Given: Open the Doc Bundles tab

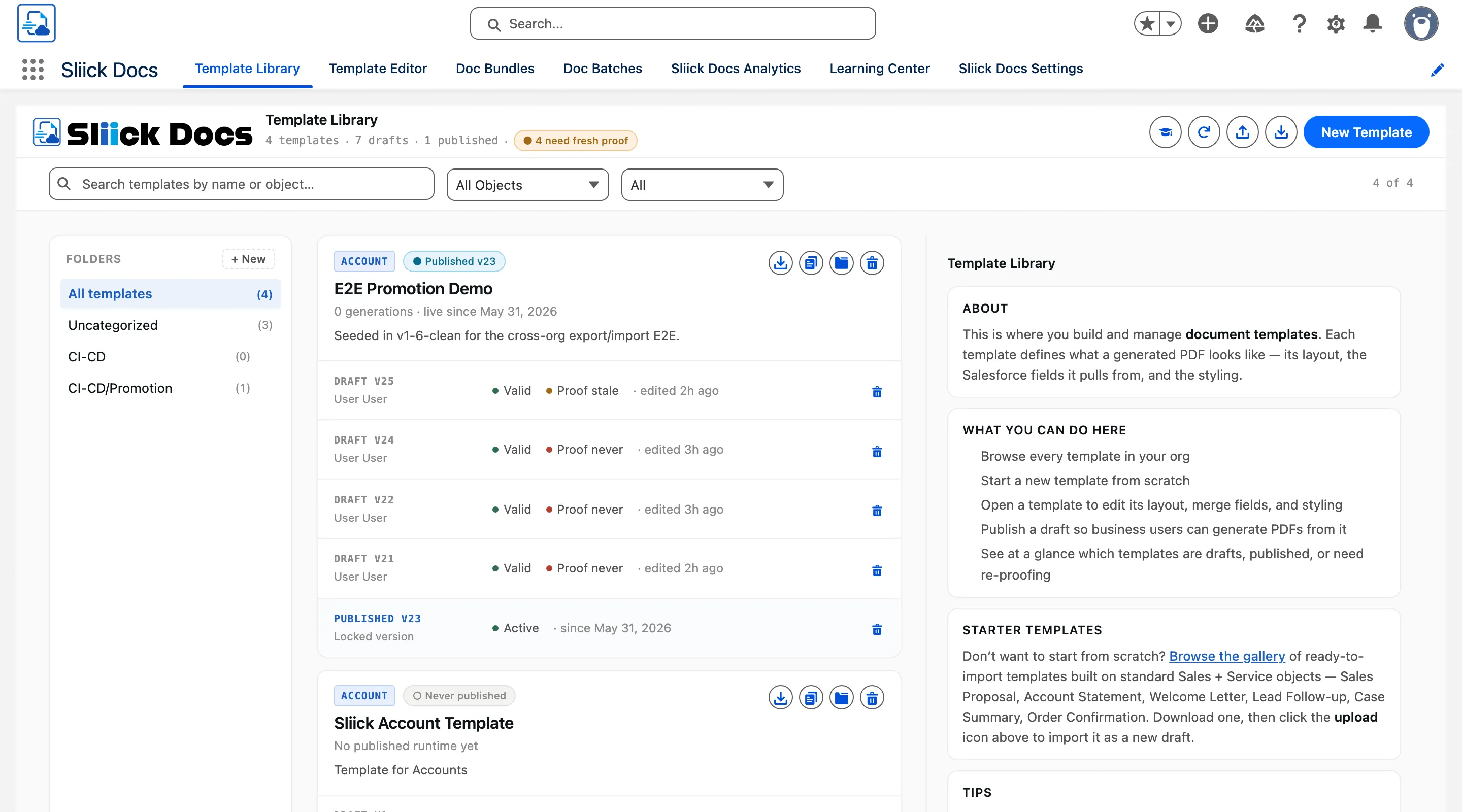Looking at the screenshot, I should 495,69.
